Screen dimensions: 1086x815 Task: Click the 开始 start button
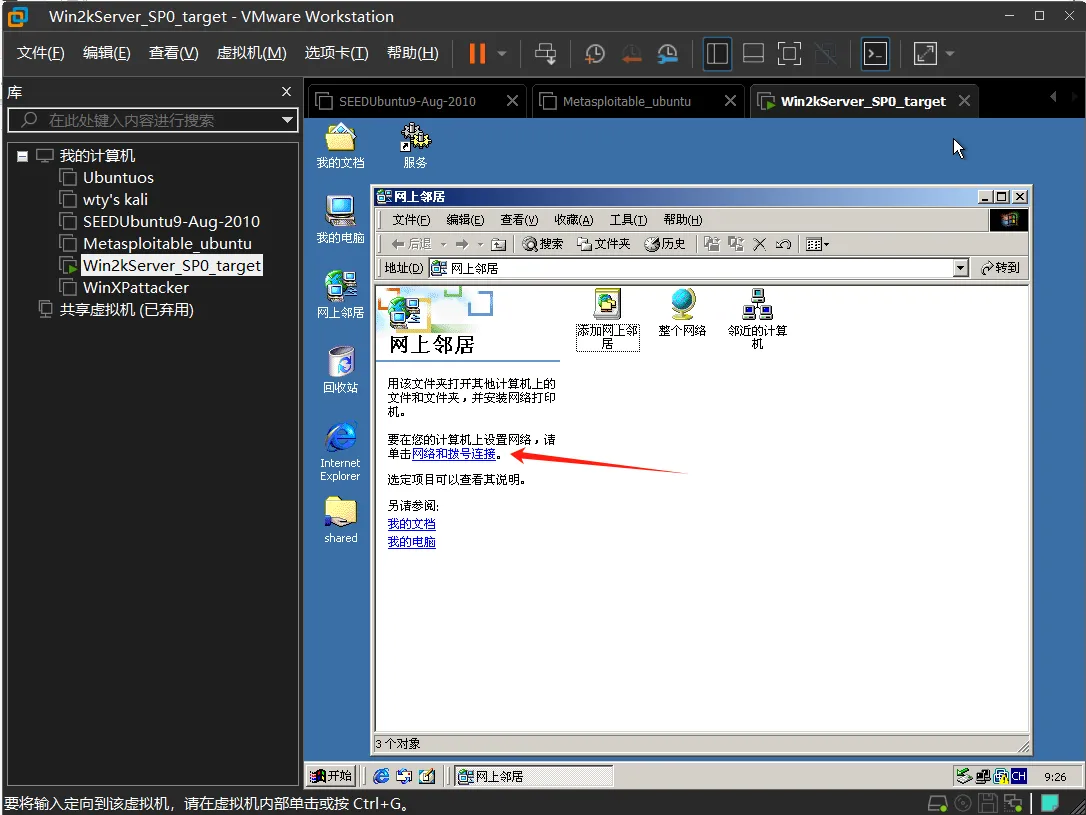330,776
